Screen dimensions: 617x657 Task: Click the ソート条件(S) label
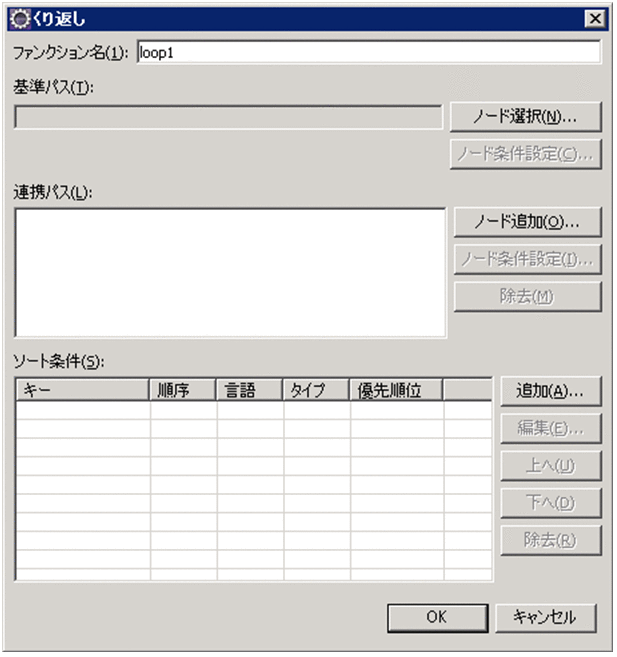tap(59, 361)
